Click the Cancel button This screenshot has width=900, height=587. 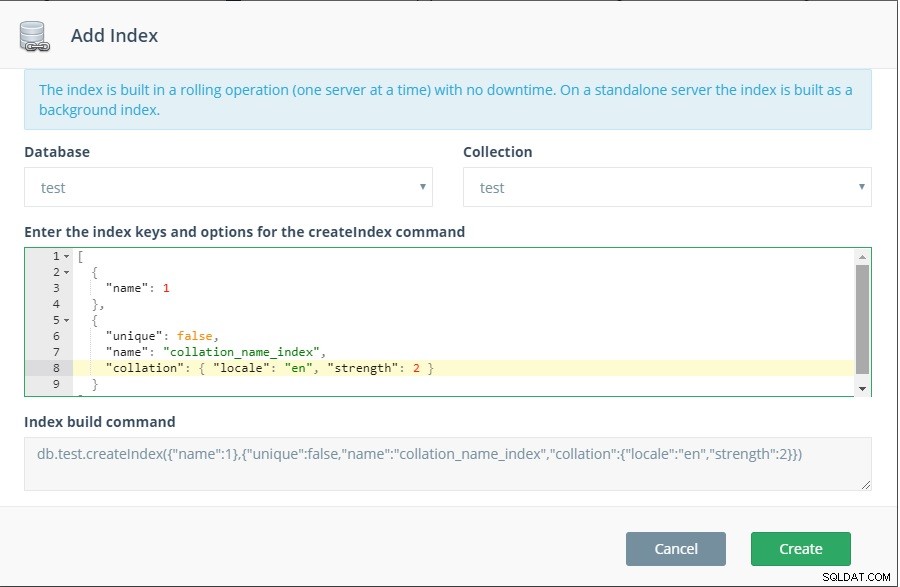click(676, 549)
